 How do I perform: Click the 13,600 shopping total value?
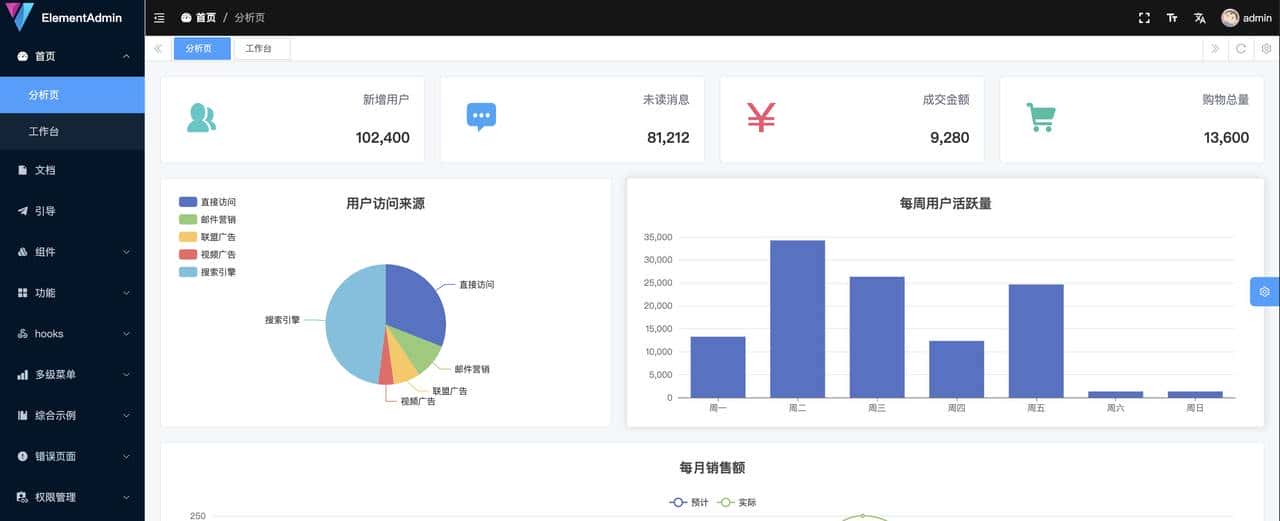tap(1227, 138)
